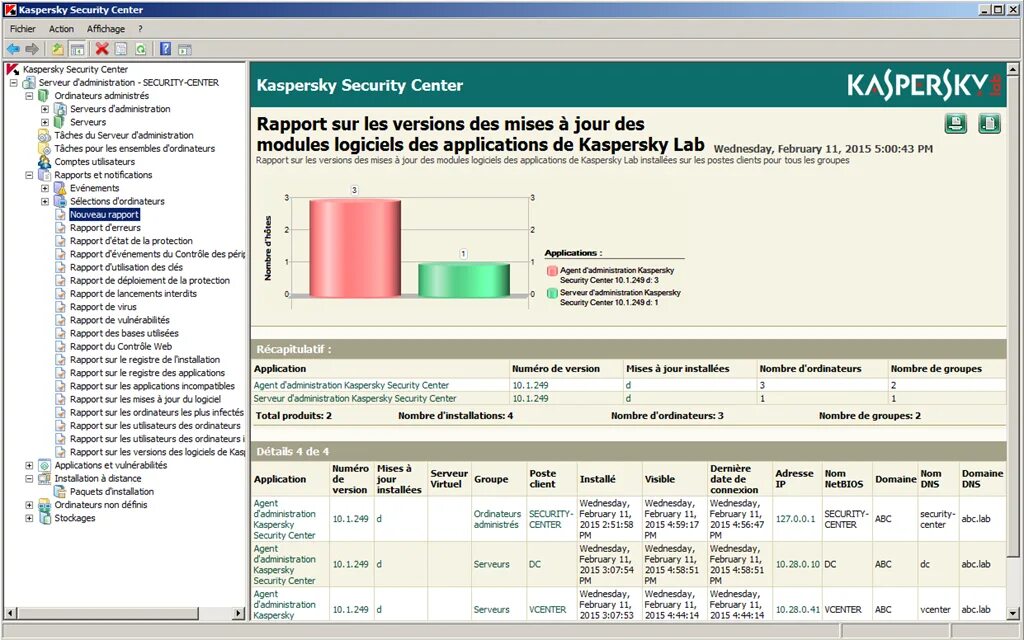Click the green Refresh toolbar icon

140,49
